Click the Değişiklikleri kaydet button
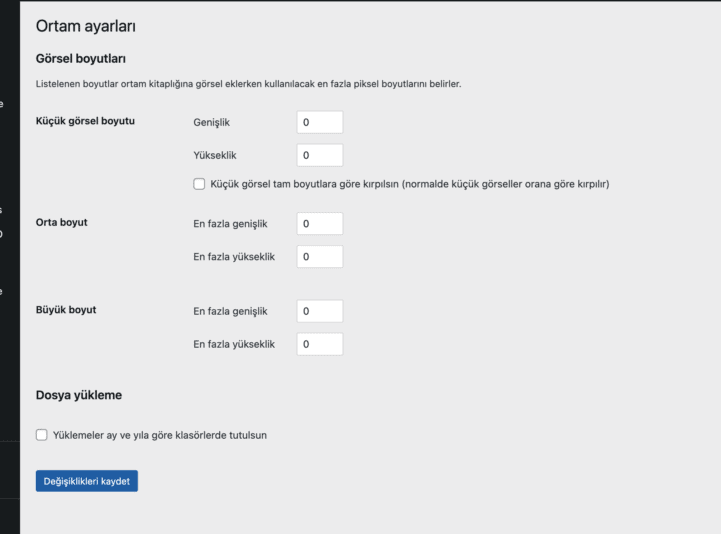The height and width of the screenshot is (534, 721). (x=86, y=481)
